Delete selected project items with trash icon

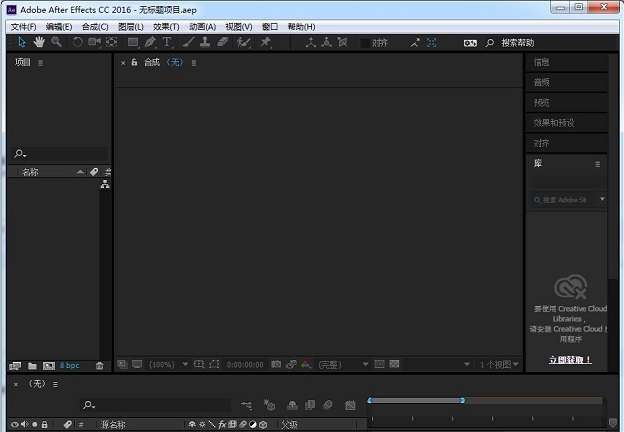click(99, 366)
